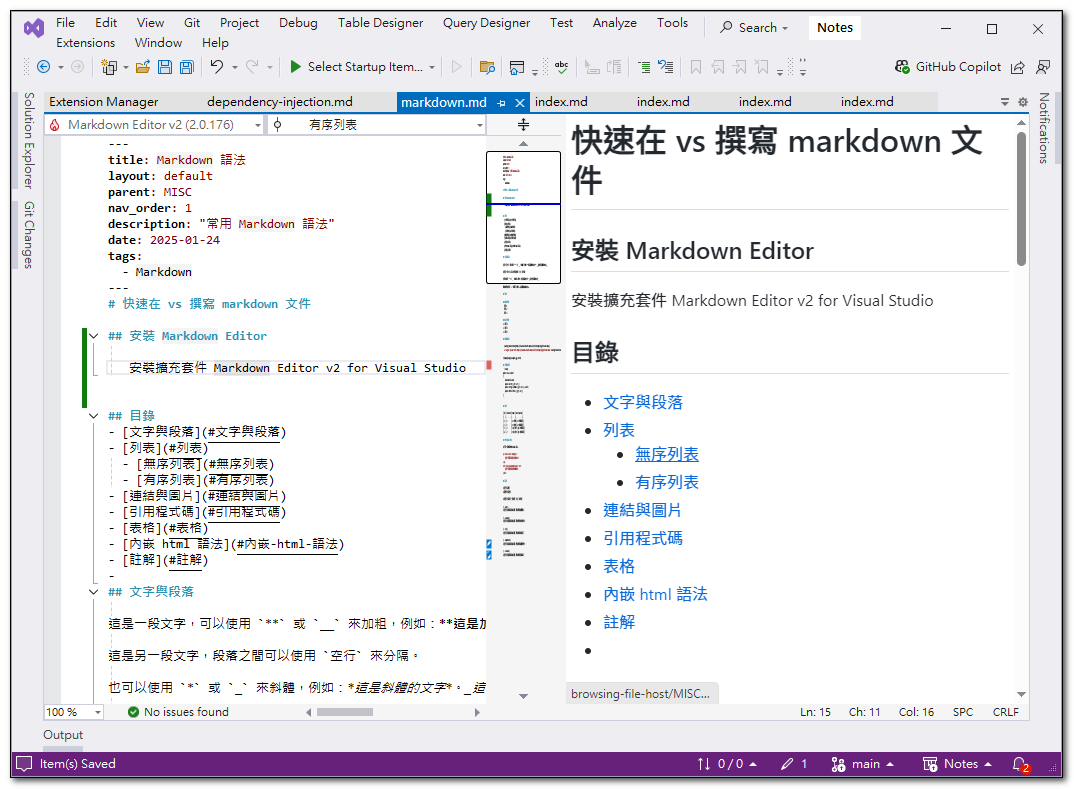This screenshot has height=789, width=1074.
Task: Click the feedback person icon top right
Action: pos(1042,67)
